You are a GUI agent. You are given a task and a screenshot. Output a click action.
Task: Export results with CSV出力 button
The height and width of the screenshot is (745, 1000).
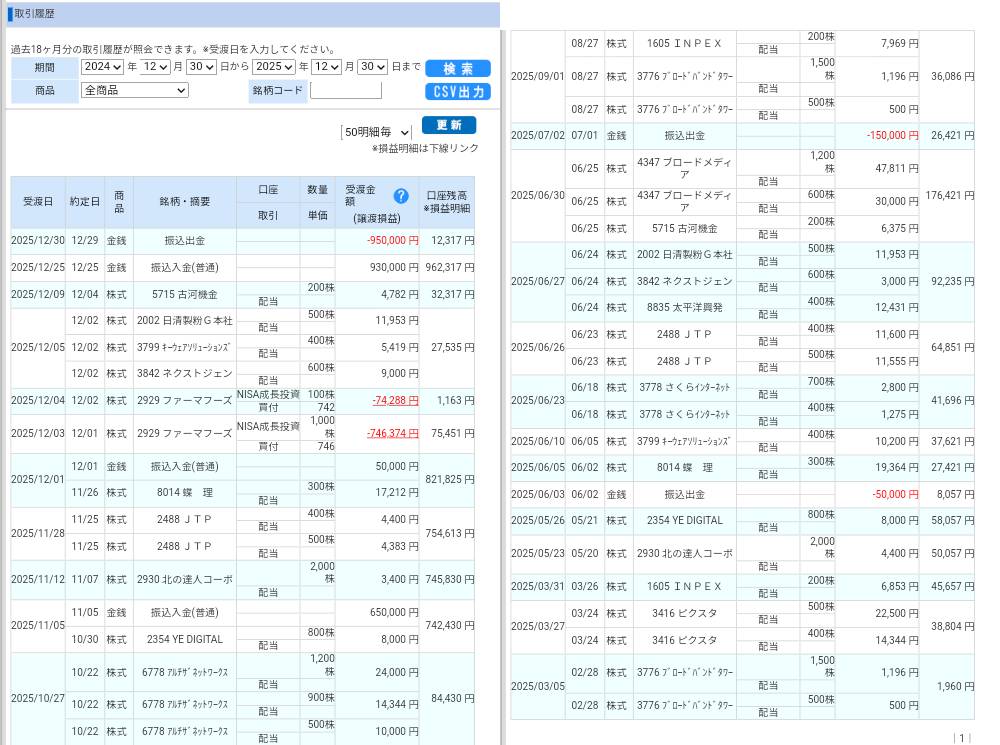point(458,91)
